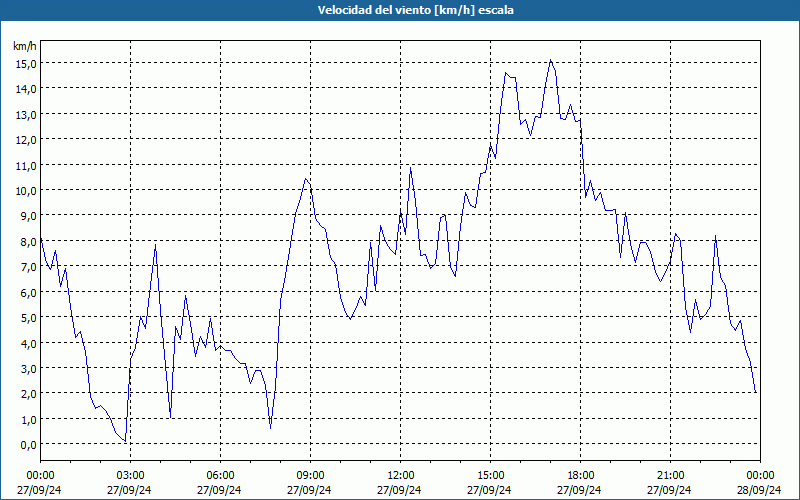Select the '21:00' time label
Image resolution: width=800 pixels, height=500 pixels.
670,476
